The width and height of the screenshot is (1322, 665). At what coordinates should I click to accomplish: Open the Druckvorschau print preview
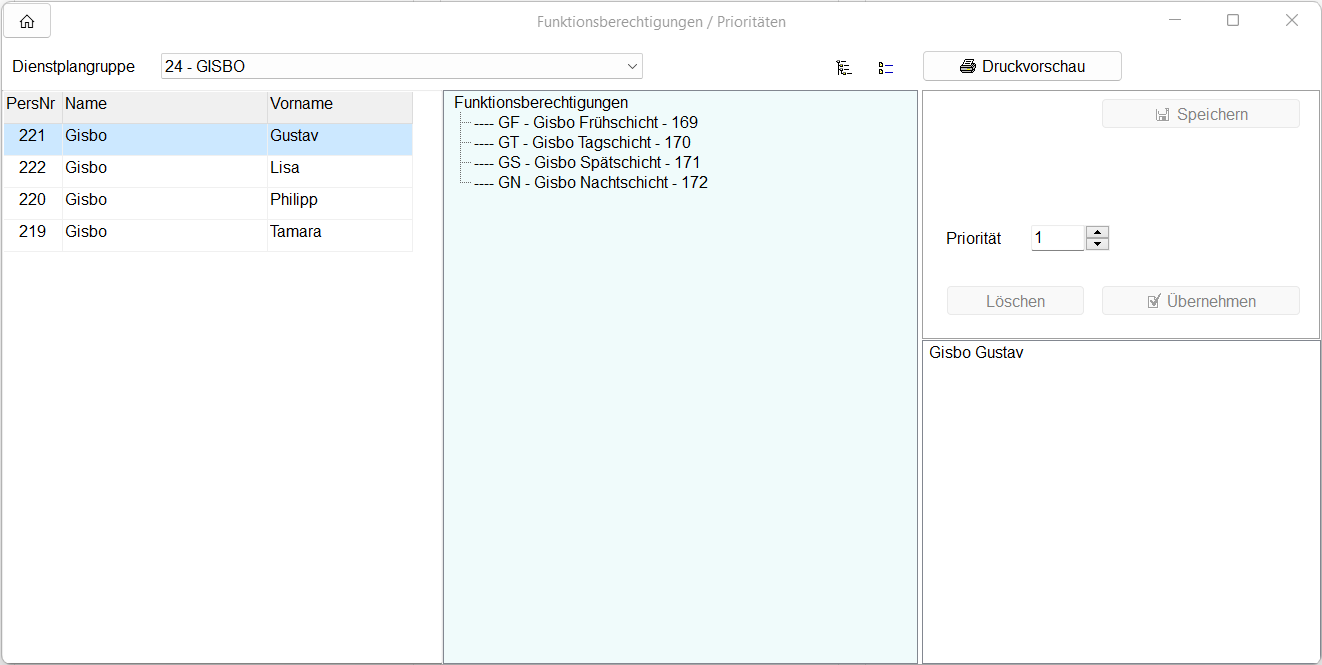click(1021, 67)
